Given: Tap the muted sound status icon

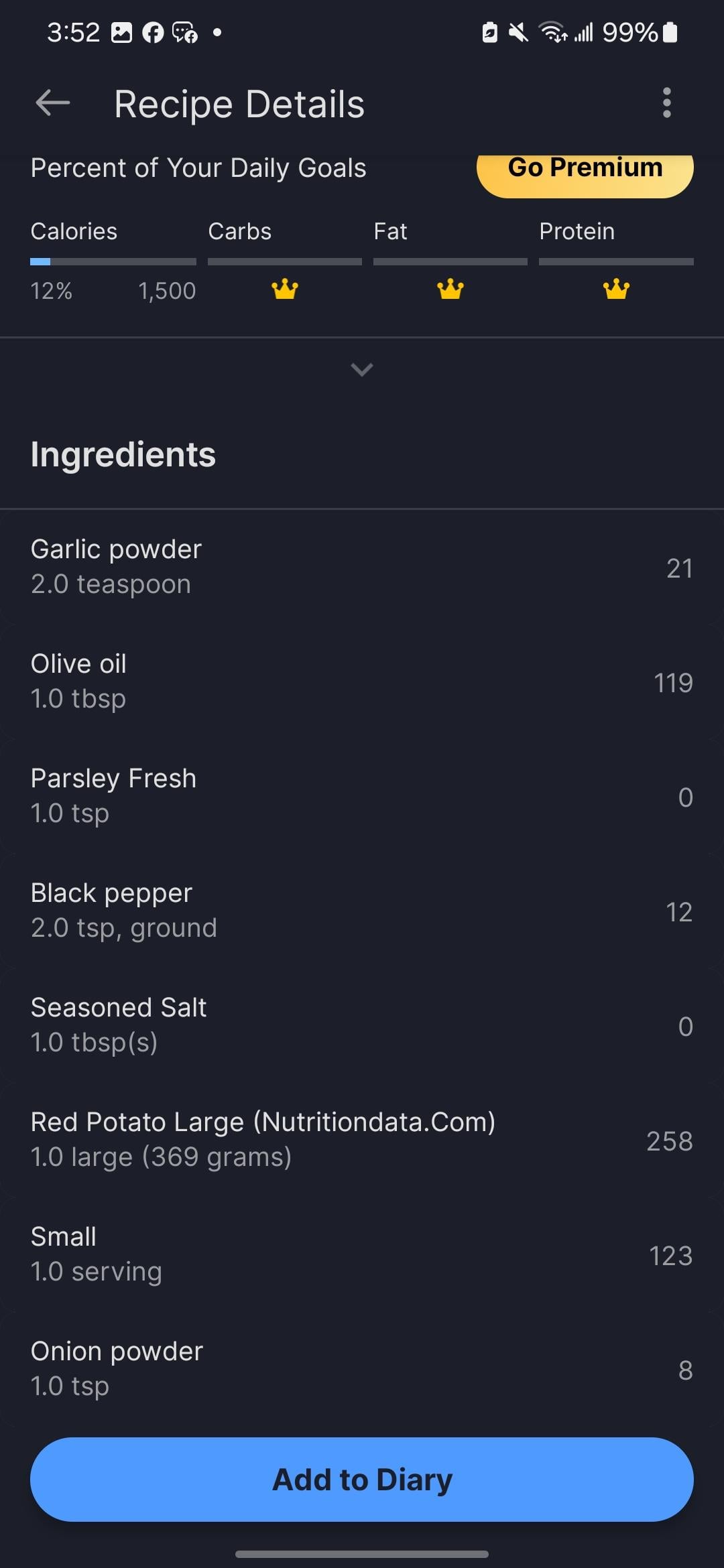Looking at the screenshot, I should pyautogui.click(x=518, y=32).
